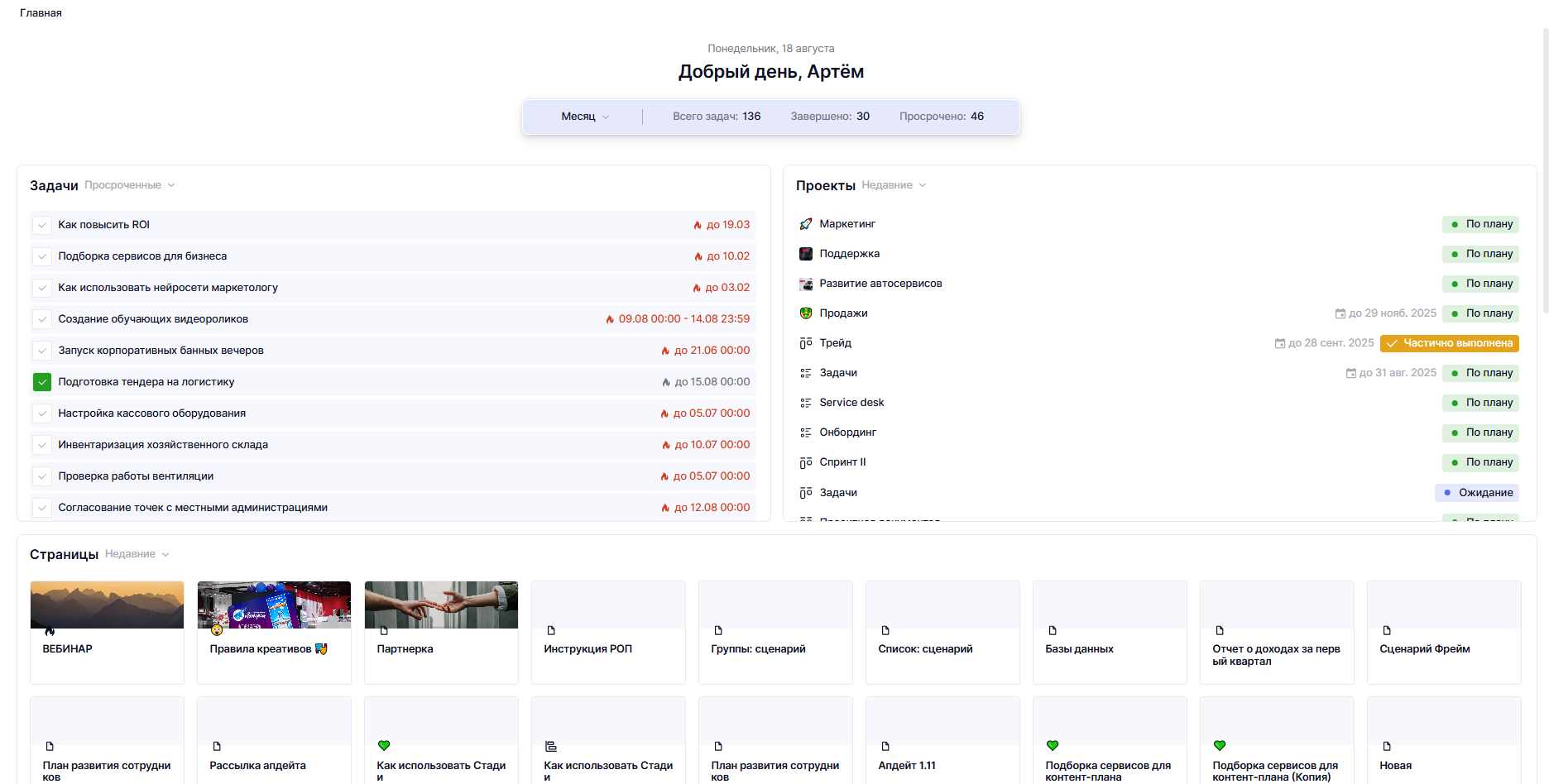Image resolution: width=1549 pixels, height=784 pixels.
Task: Click the fire icon for Как повысить ROI
Action: (698, 225)
